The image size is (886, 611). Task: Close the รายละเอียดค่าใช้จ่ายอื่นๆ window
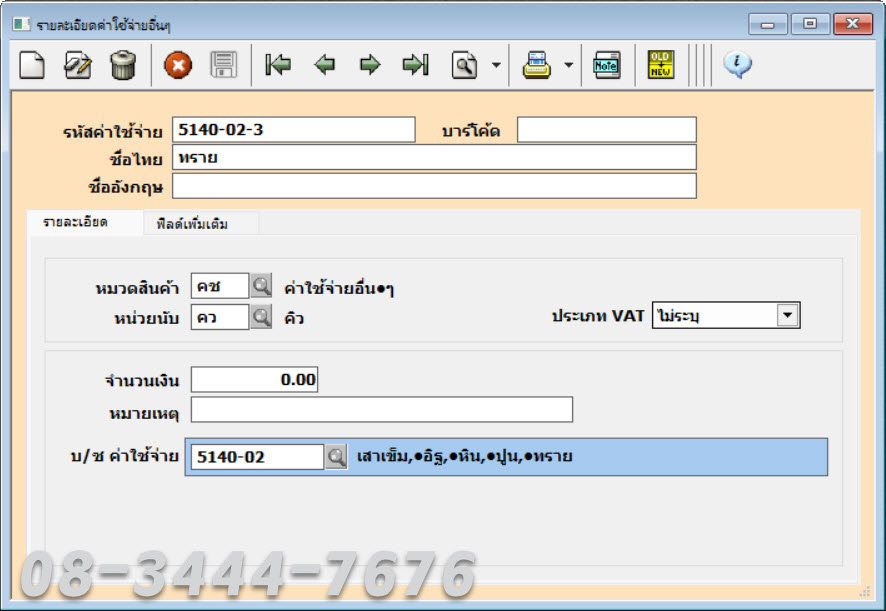(x=852, y=24)
